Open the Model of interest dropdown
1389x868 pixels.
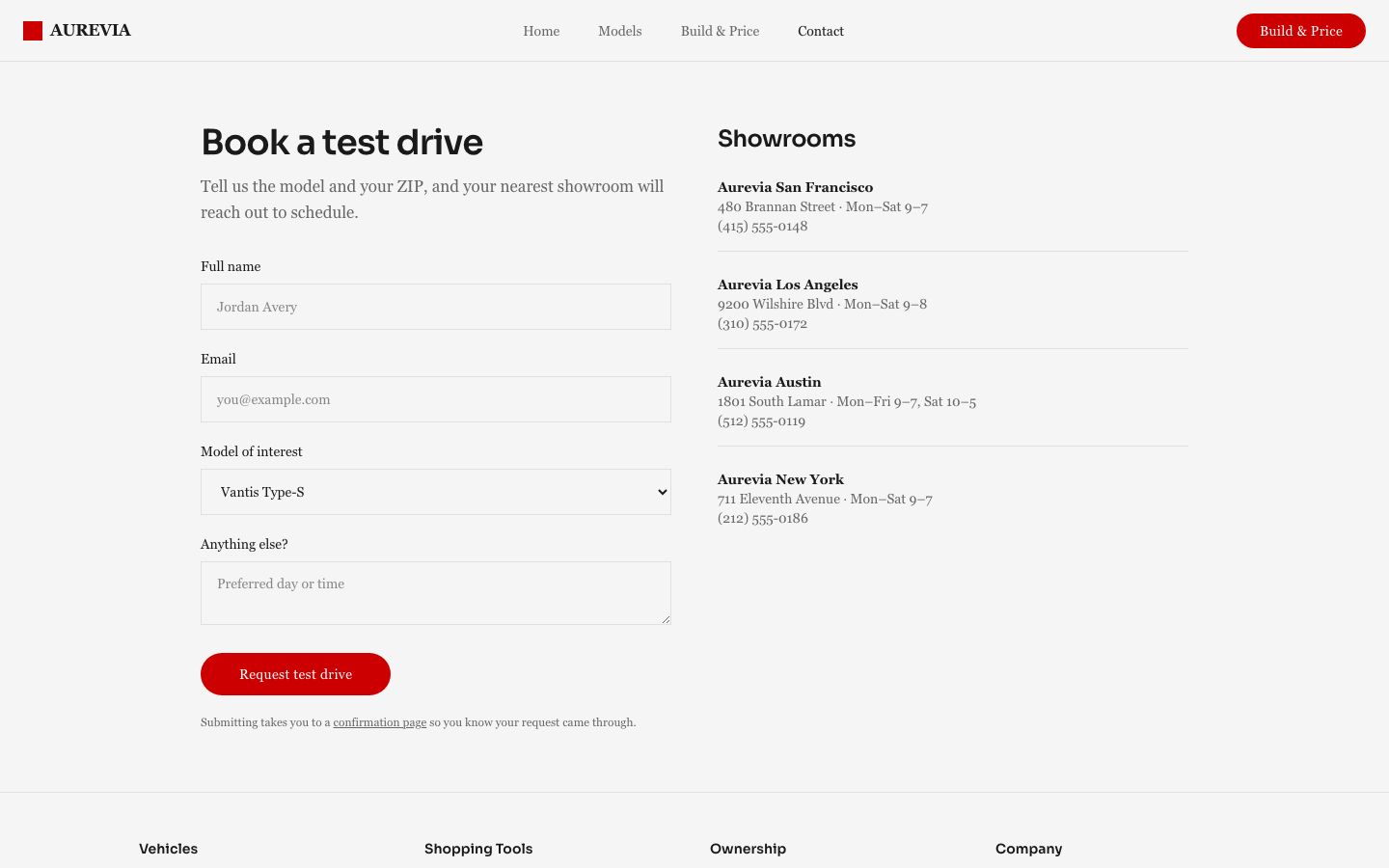point(436,492)
